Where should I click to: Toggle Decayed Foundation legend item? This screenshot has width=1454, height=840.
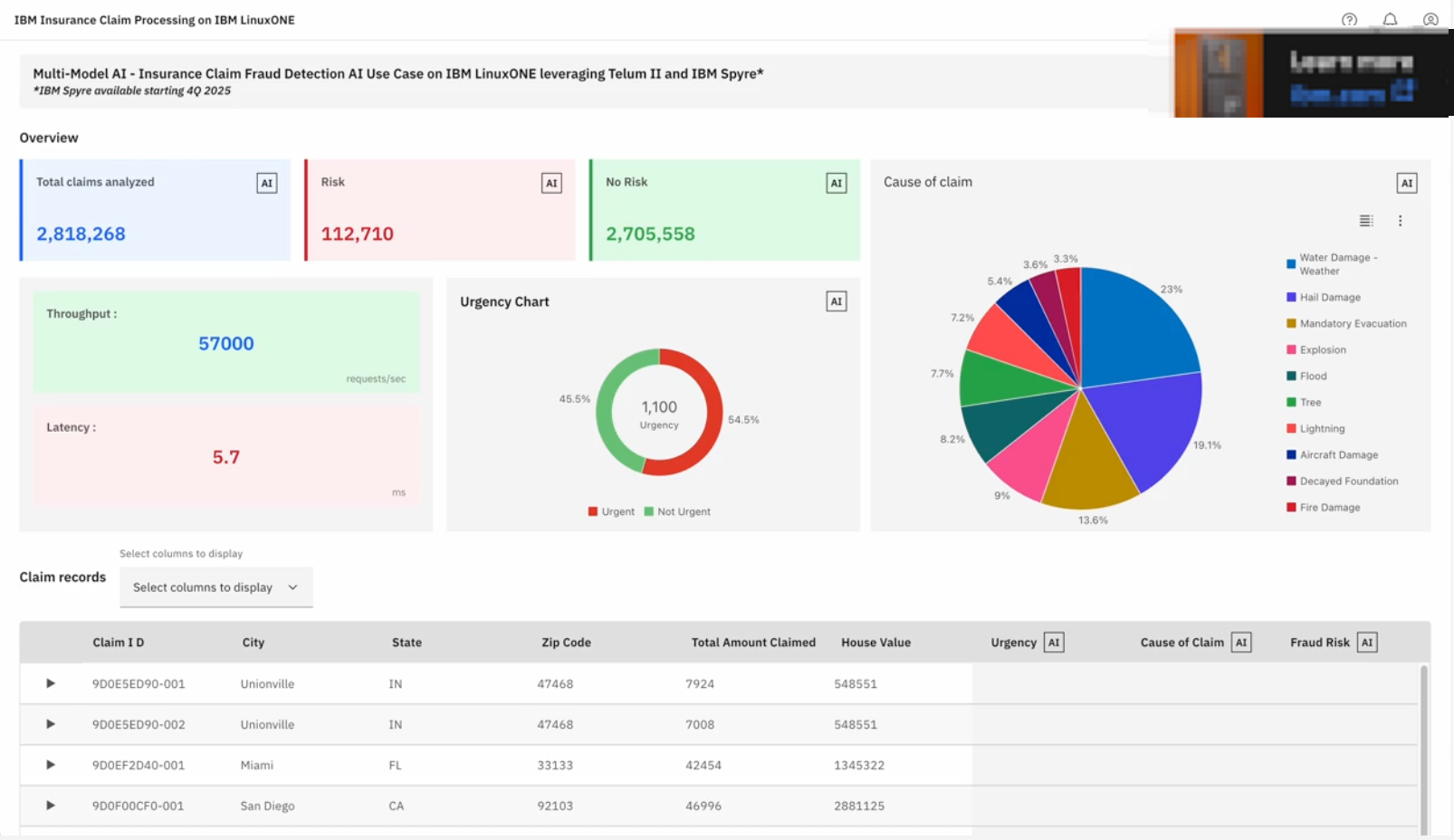coord(1343,481)
